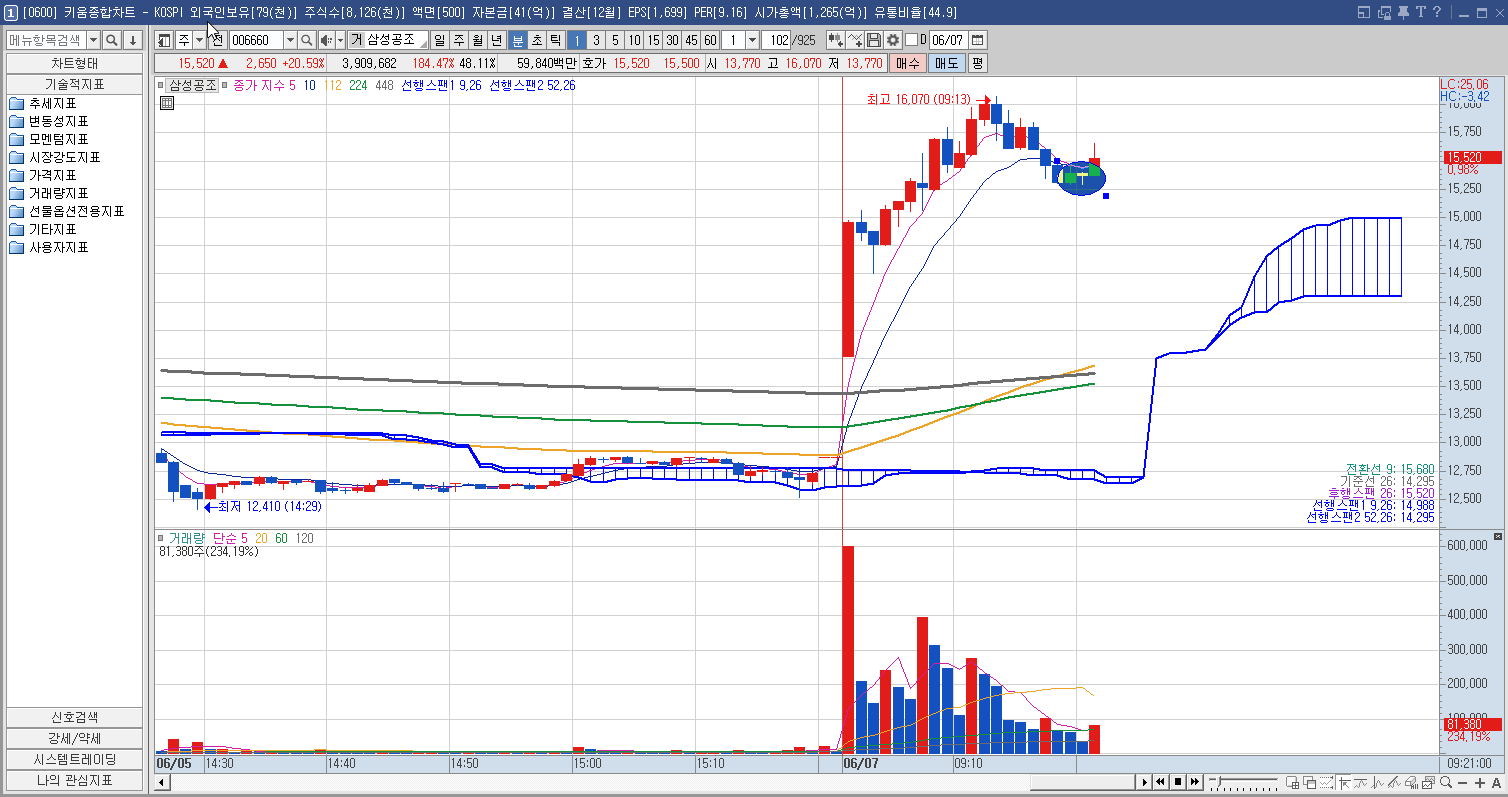
Task: Open the calendar date picker icon
Action: (977, 40)
